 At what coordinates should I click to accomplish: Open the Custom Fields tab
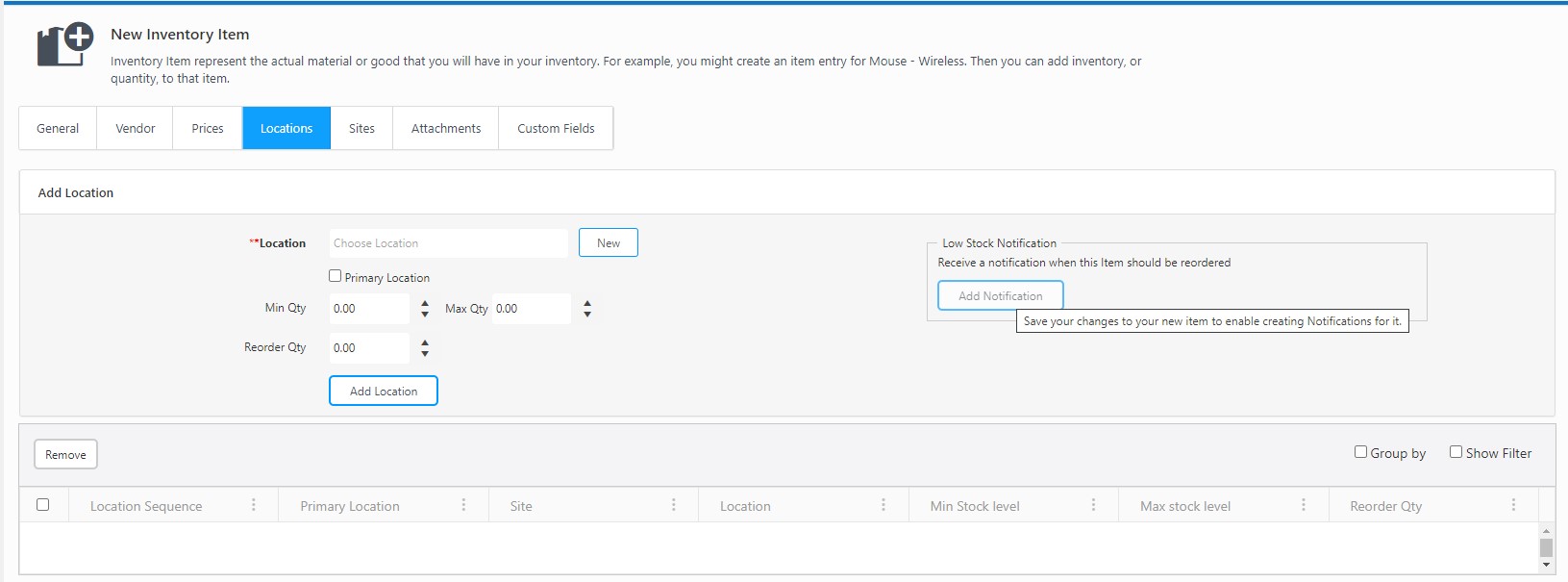tap(556, 128)
